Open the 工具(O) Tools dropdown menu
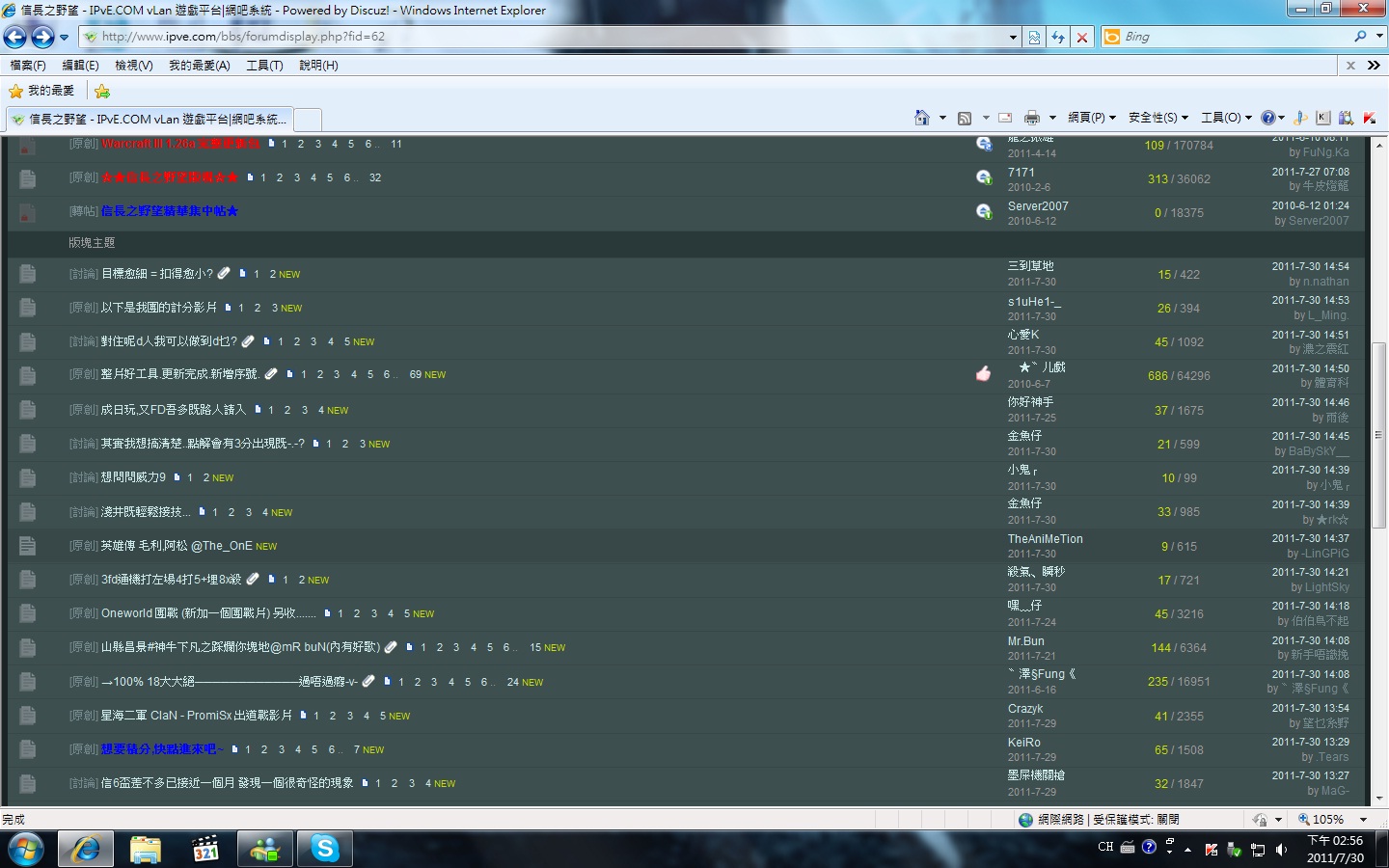1389x868 pixels. point(1227,118)
